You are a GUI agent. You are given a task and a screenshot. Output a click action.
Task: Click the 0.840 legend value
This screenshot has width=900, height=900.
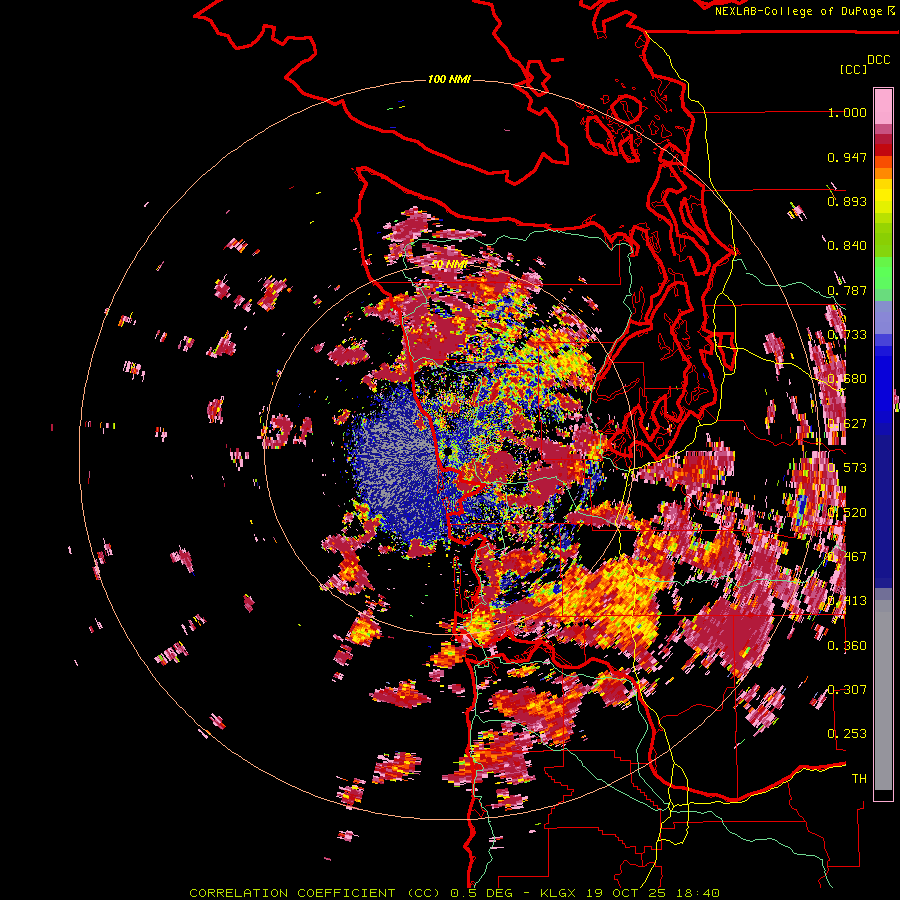point(847,246)
